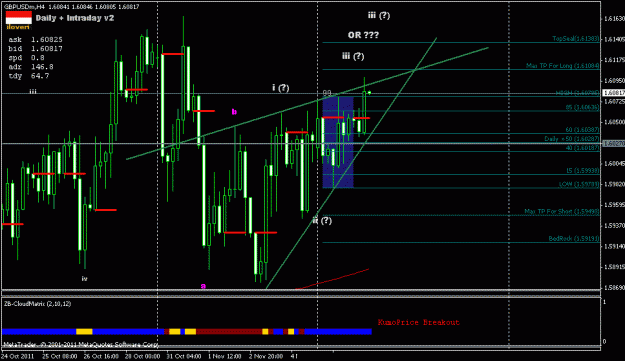Click the MetaQuotes Software Corp copyright text
This screenshot has height=361, width=625.
pyautogui.click(x=81, y=344)
